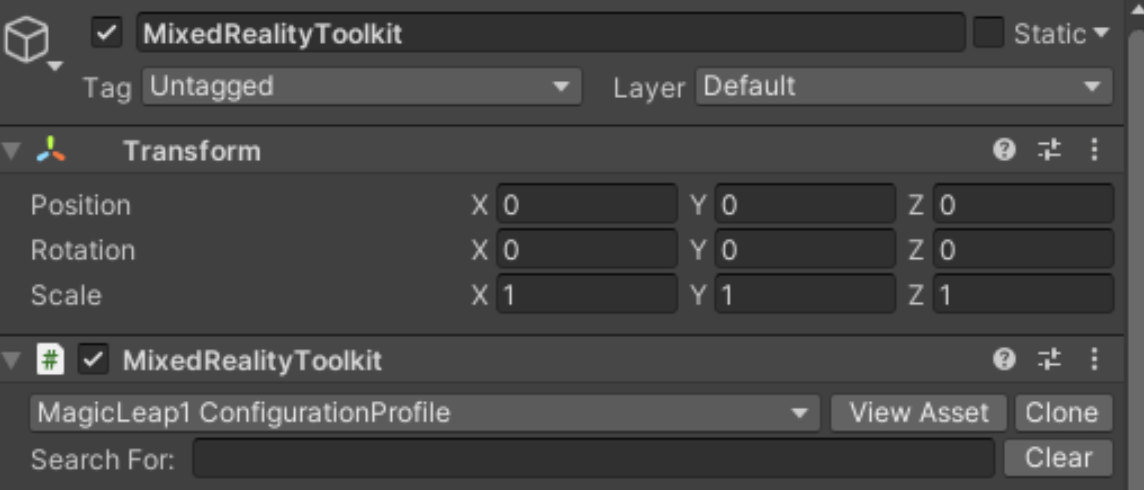Viewport: 1144px width, 490px height.
Task: Enable the Static checkbox
Action: tap(988, 33)
